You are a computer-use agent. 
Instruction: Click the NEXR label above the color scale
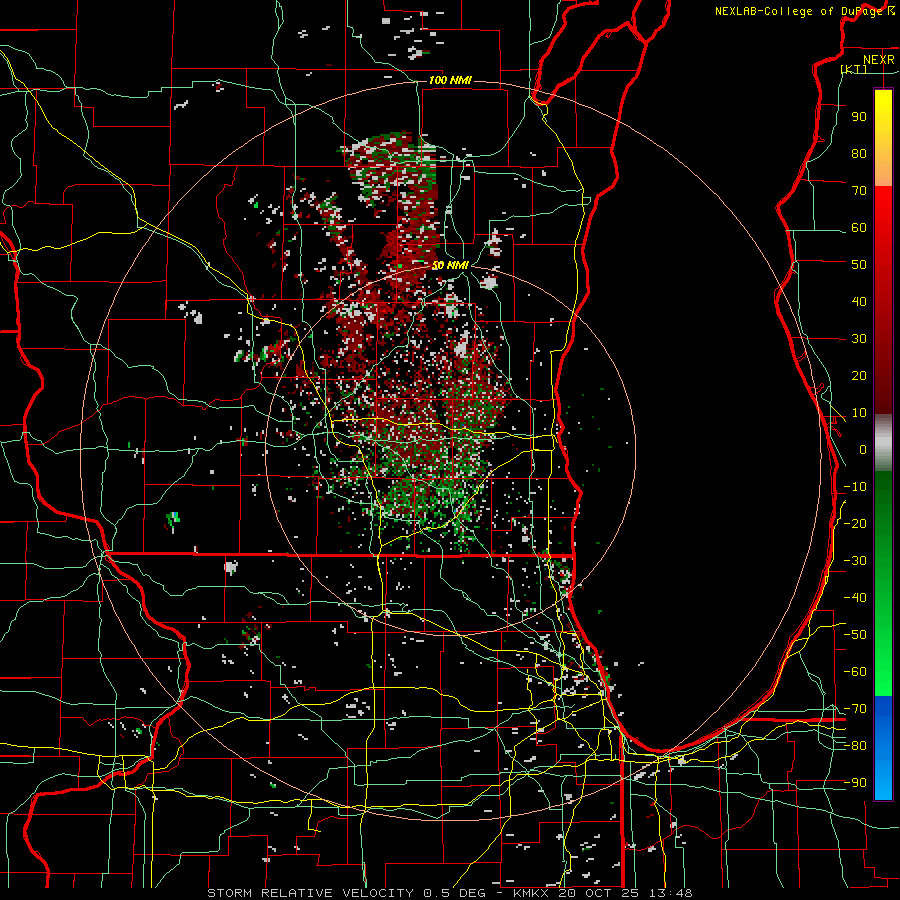pyautogui.click(x=878, y=60)
